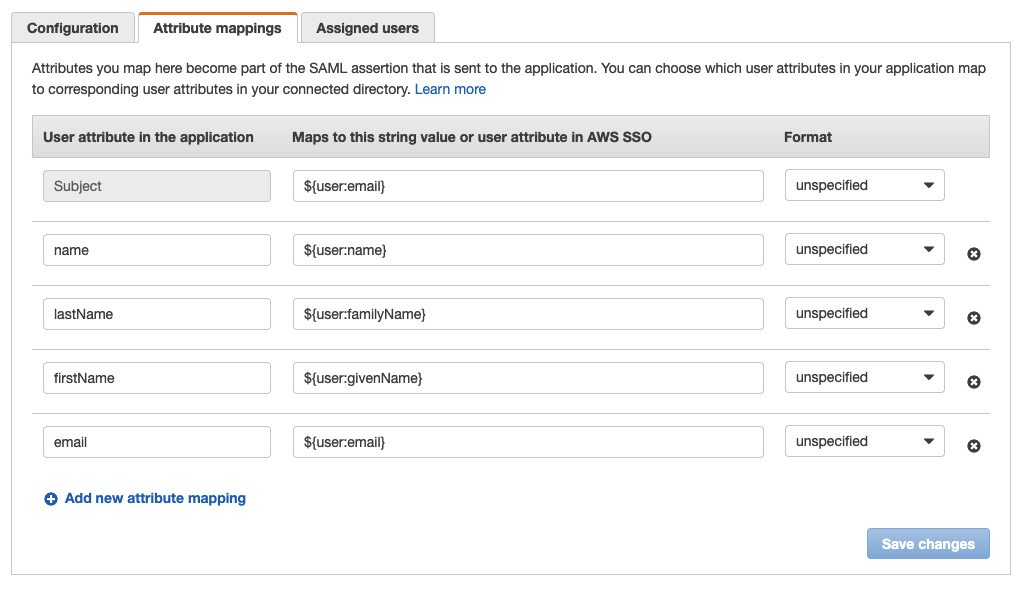This screenshot has width=1019, height=589.
Task: Expand Format dropdown for firstName row
Action: tap(864, 378)
